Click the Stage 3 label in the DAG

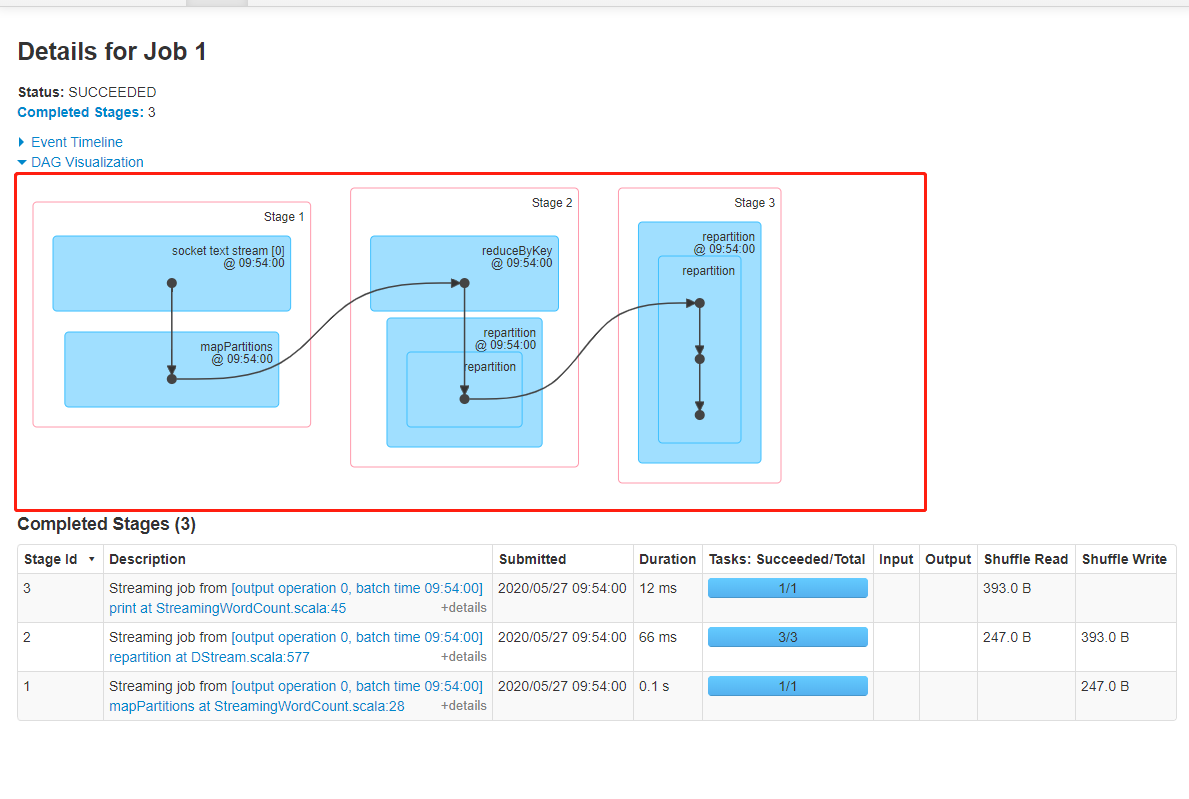(x=753, y=202)
